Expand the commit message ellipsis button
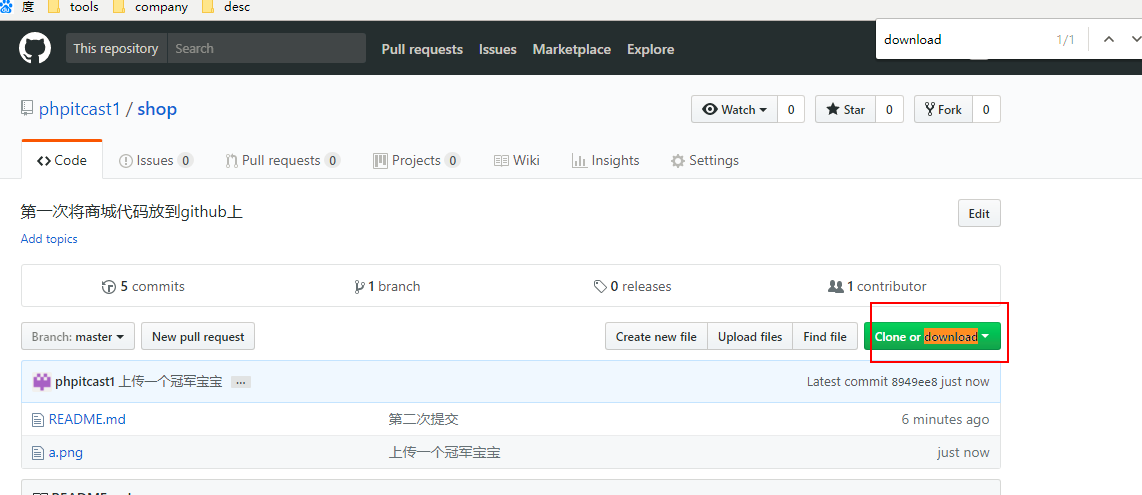This screenshot has height=495, width=1142. coord(241,382)
